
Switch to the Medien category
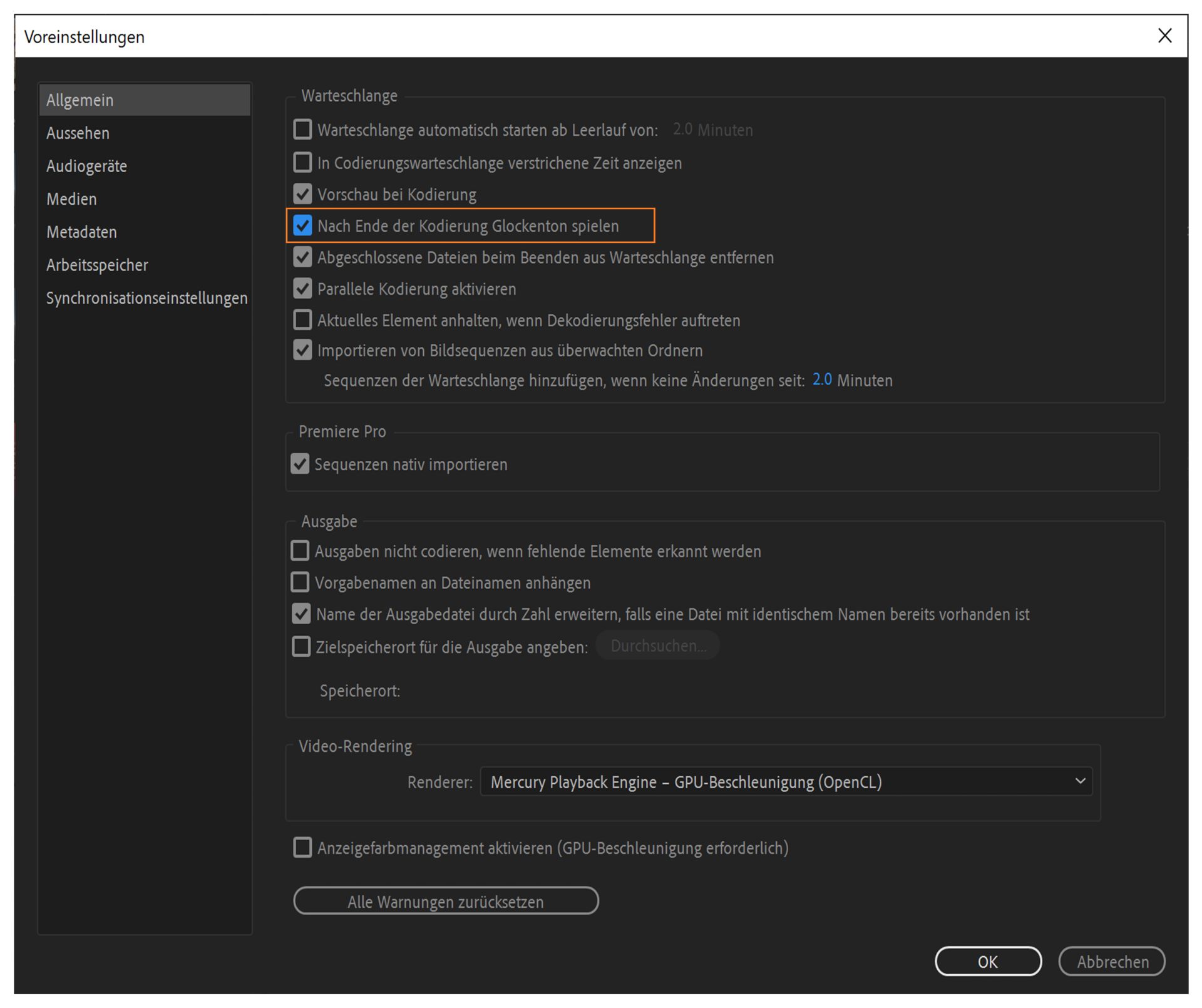(71, 199)
